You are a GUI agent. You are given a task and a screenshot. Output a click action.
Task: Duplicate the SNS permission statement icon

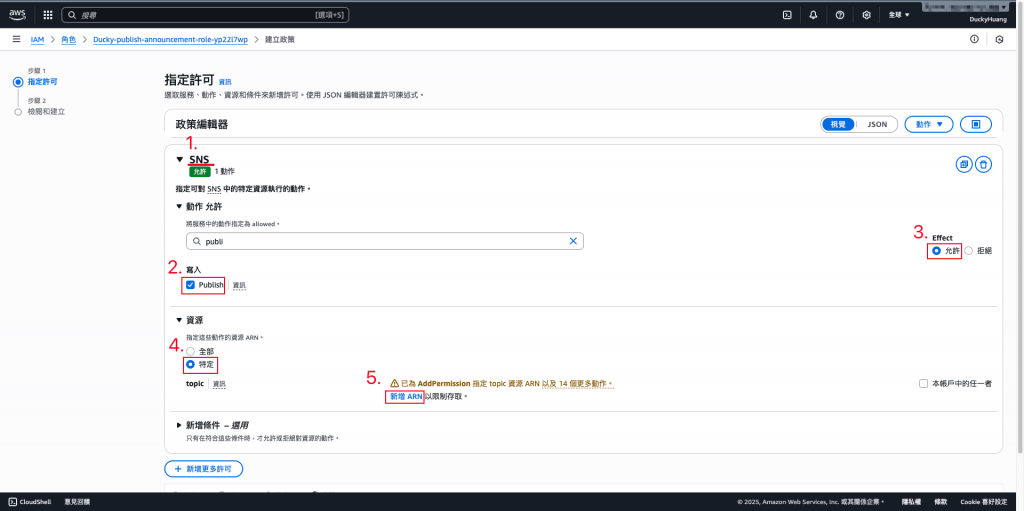[x=964, y=165]
